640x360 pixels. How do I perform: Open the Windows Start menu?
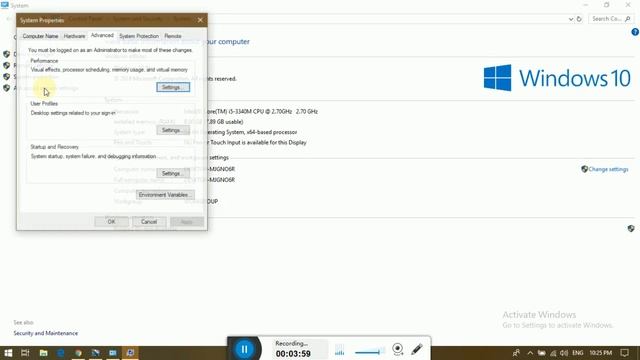(x=8, y=353)
